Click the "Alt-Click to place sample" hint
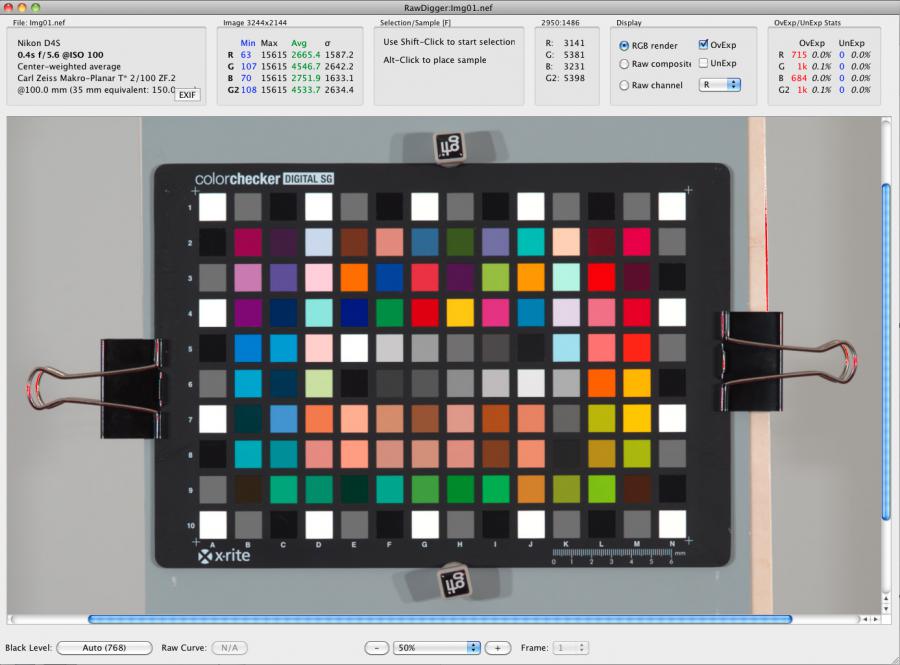This screenshot has width=900, height=665. tap(435, 60)
